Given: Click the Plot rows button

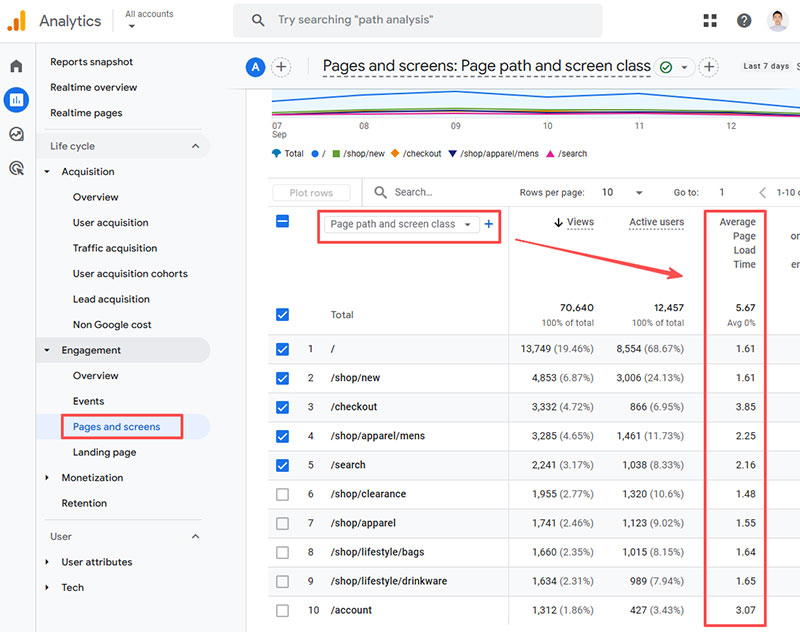Looking at the screenshot, I should (311, 192).
